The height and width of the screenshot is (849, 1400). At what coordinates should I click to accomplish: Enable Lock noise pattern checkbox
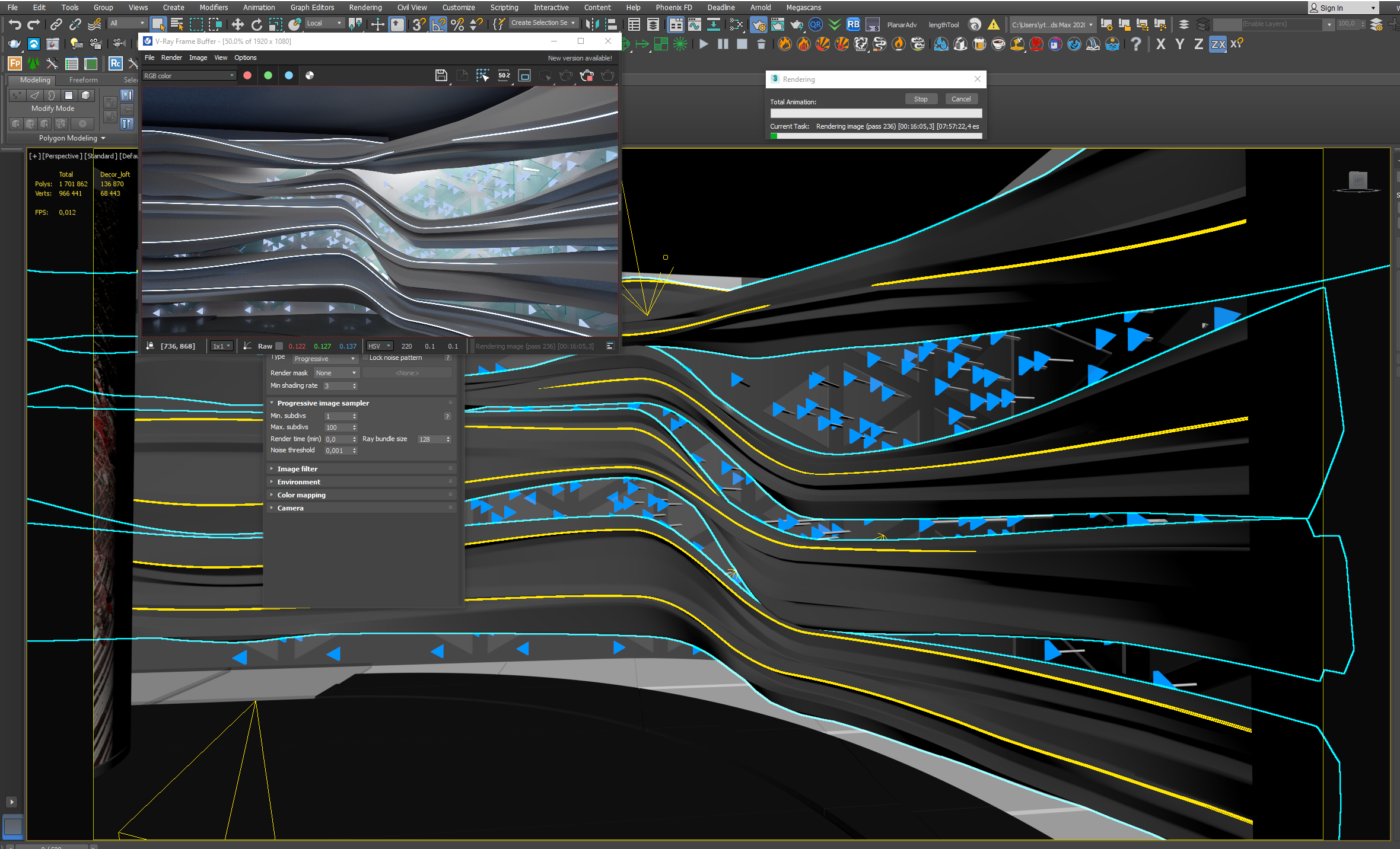coord(365,358)
